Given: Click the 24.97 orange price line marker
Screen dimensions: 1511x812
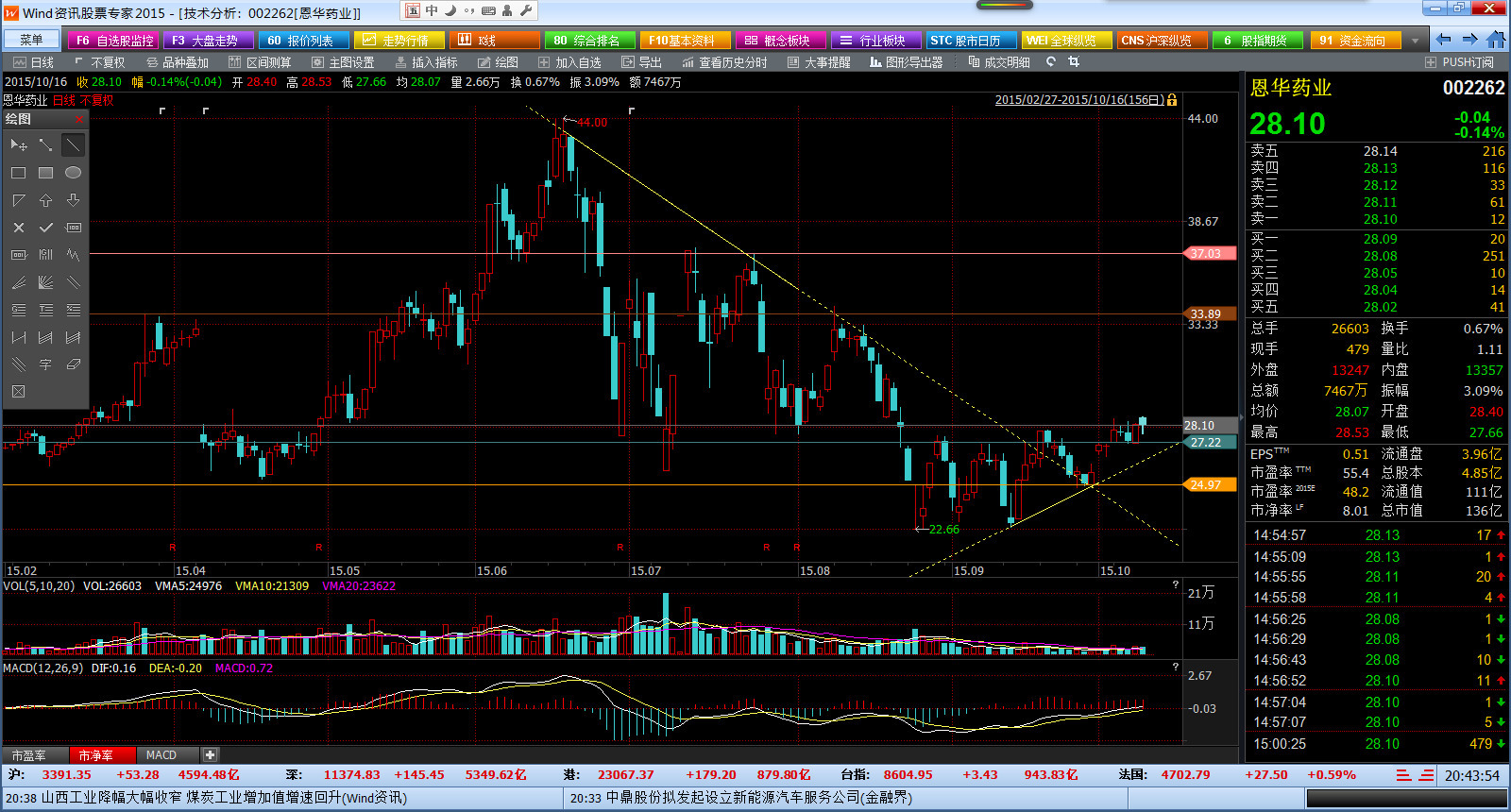Looking at the screenshot, I should (x=1209, y=485).
